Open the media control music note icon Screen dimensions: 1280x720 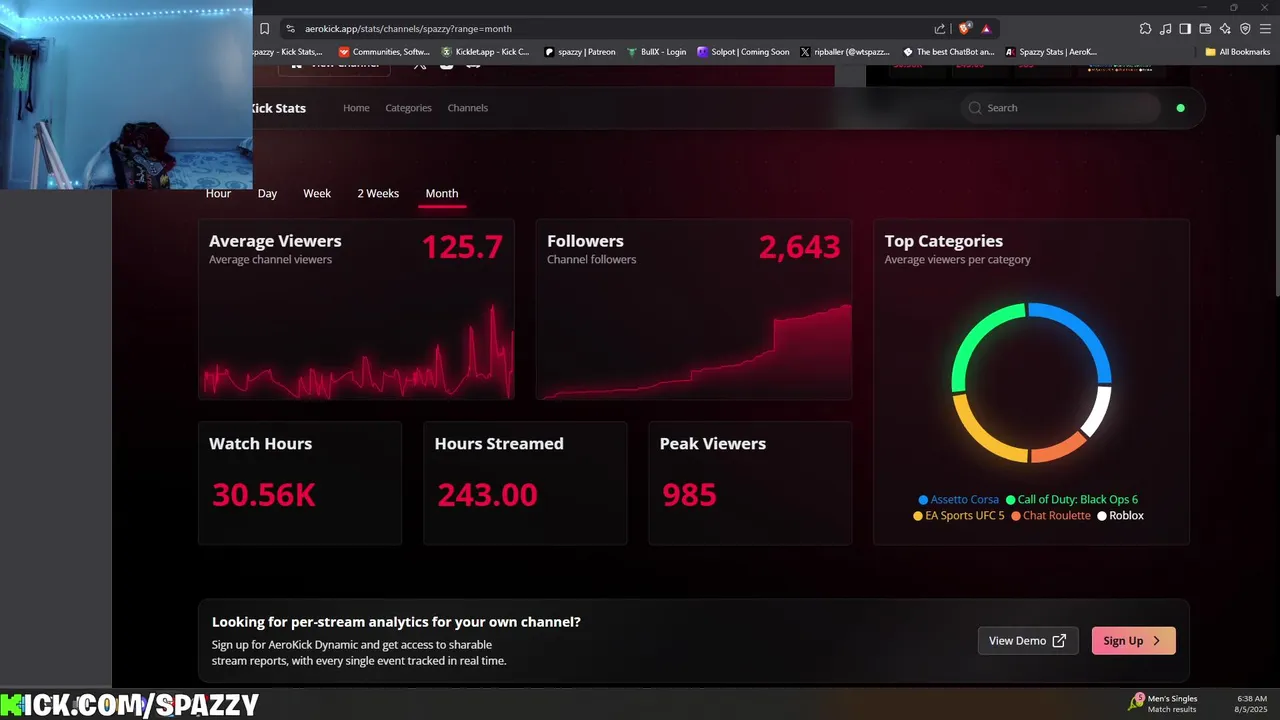tap(1165, 29)
